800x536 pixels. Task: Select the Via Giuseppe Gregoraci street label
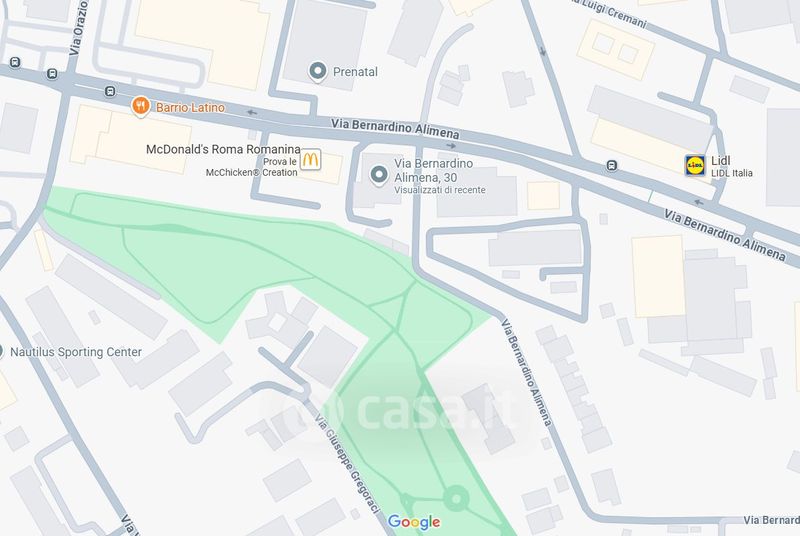(348, 464)
